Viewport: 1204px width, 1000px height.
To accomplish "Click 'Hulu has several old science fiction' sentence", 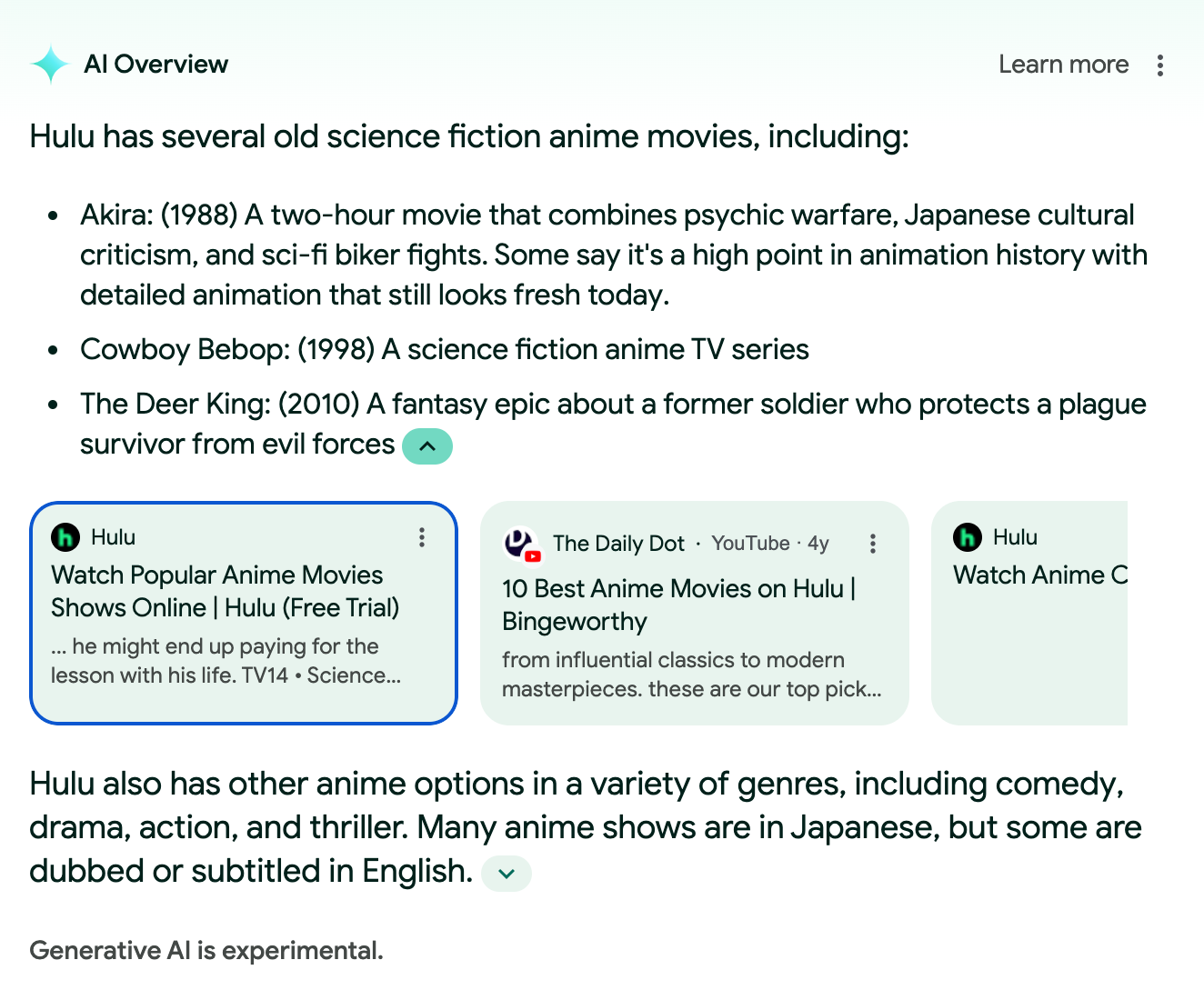I will tap(469, 136).
